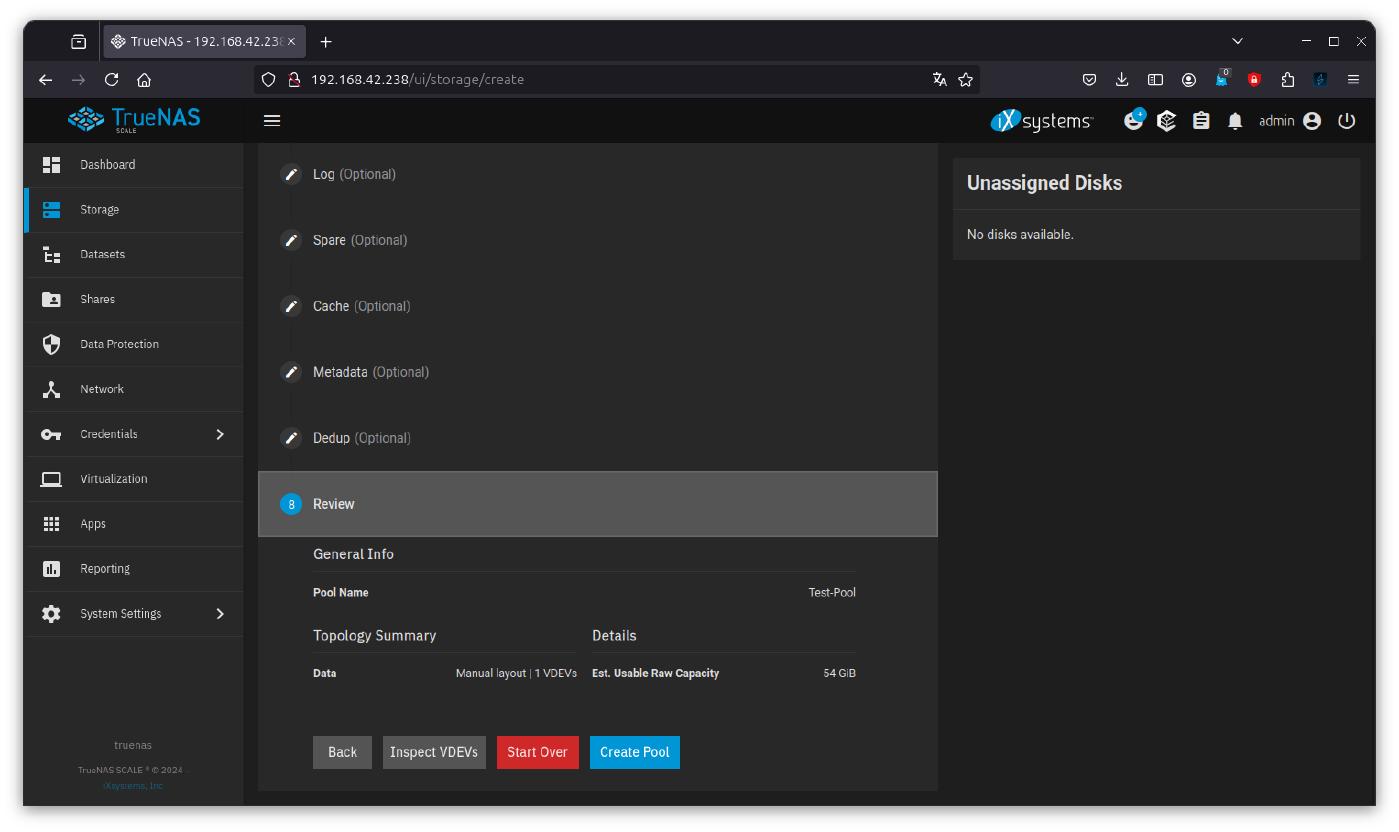Open the alerts bell icon
Viewport: 1399px width, 832px height.
click(1235, 121)
